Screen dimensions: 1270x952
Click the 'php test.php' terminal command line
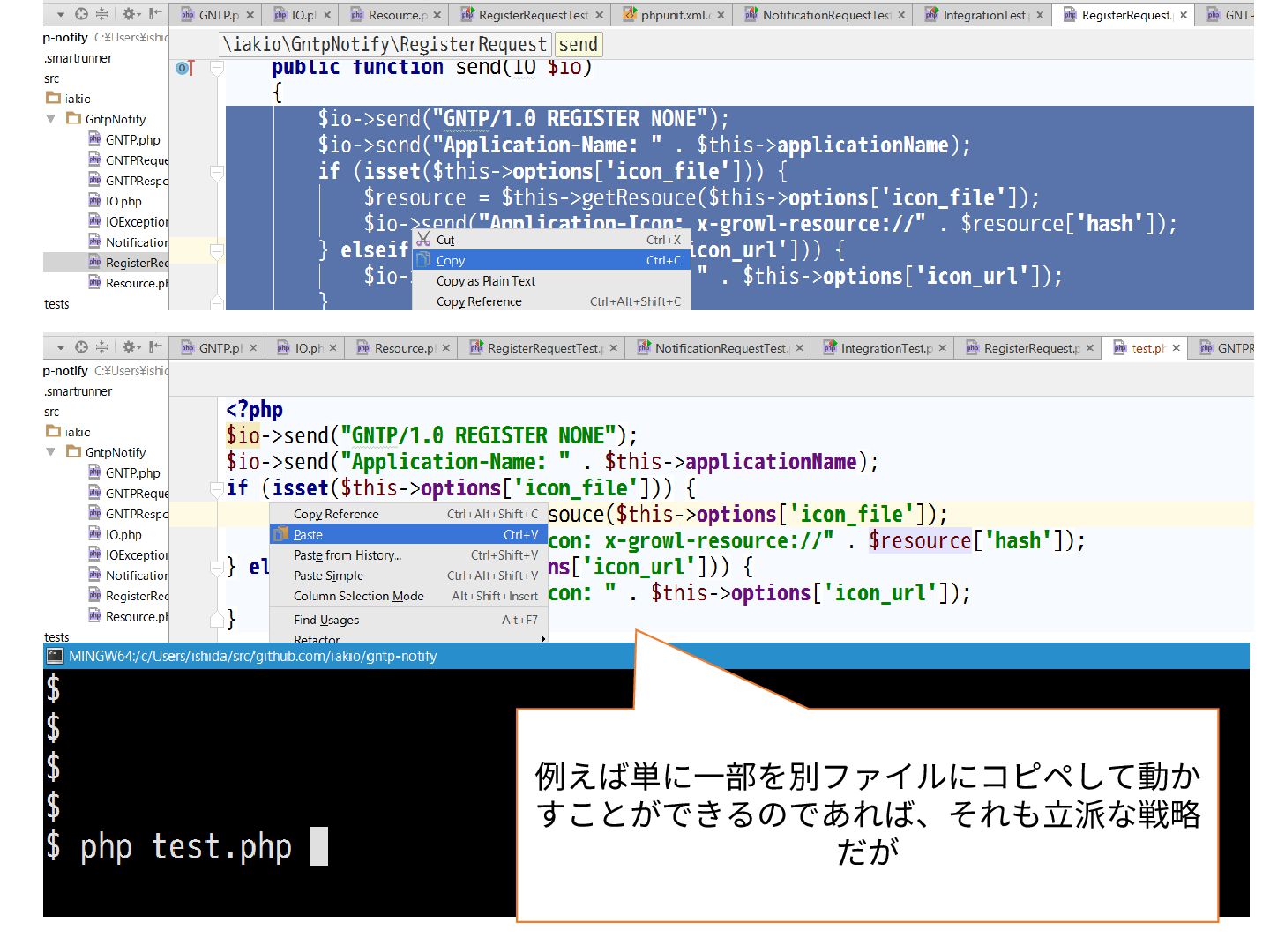tap(186, 846)
